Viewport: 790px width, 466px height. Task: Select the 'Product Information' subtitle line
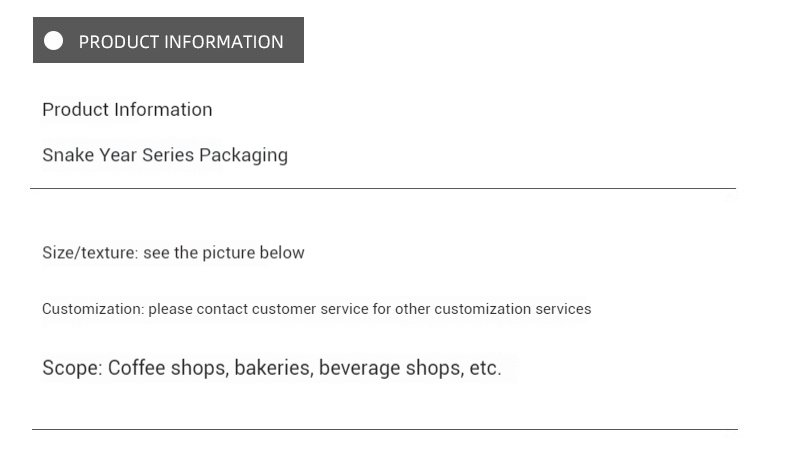(x=127, y=109)
